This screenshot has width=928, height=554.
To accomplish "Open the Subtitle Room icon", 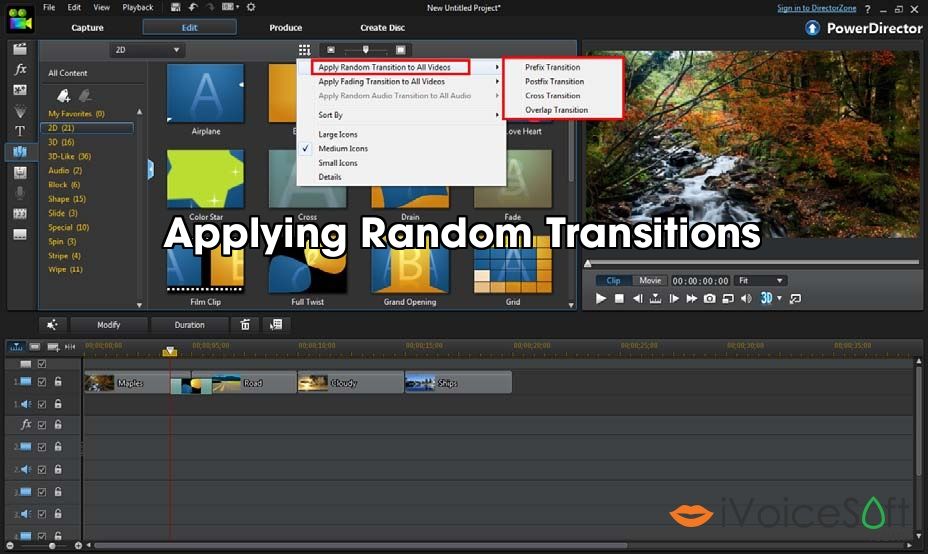I will point(20,234).
